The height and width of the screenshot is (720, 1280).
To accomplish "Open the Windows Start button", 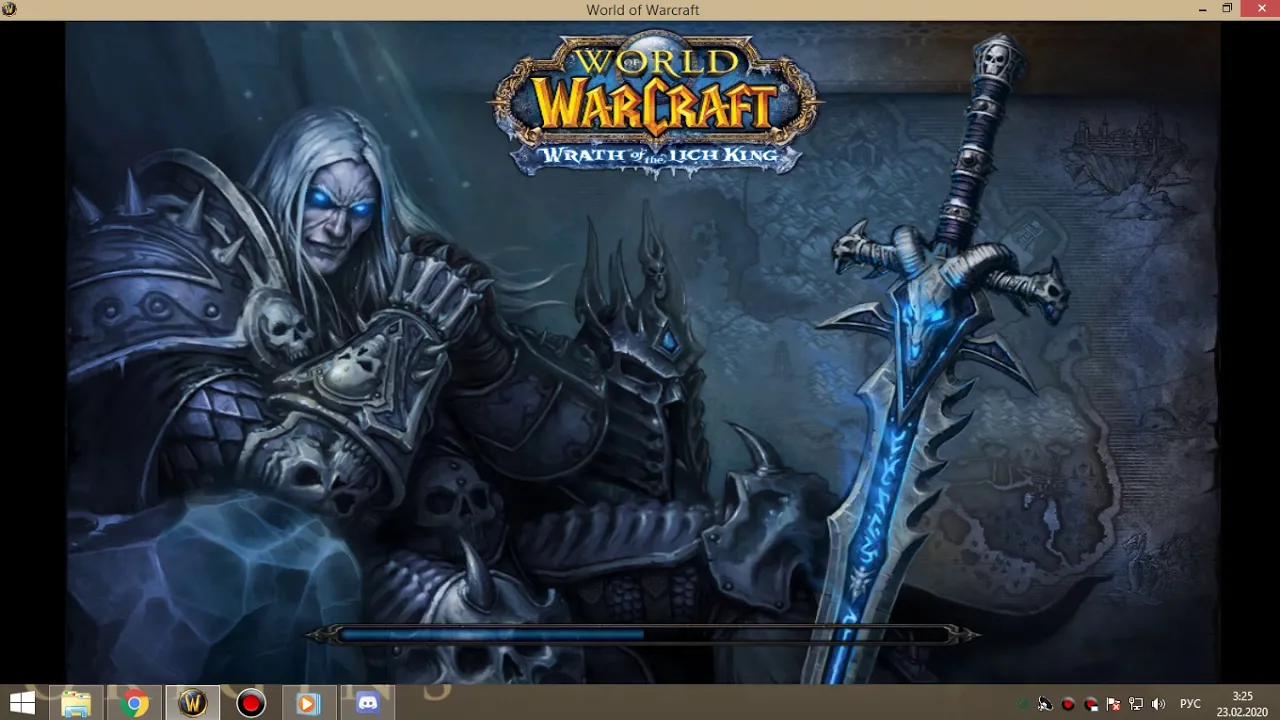I will click(x=22, y=704).
